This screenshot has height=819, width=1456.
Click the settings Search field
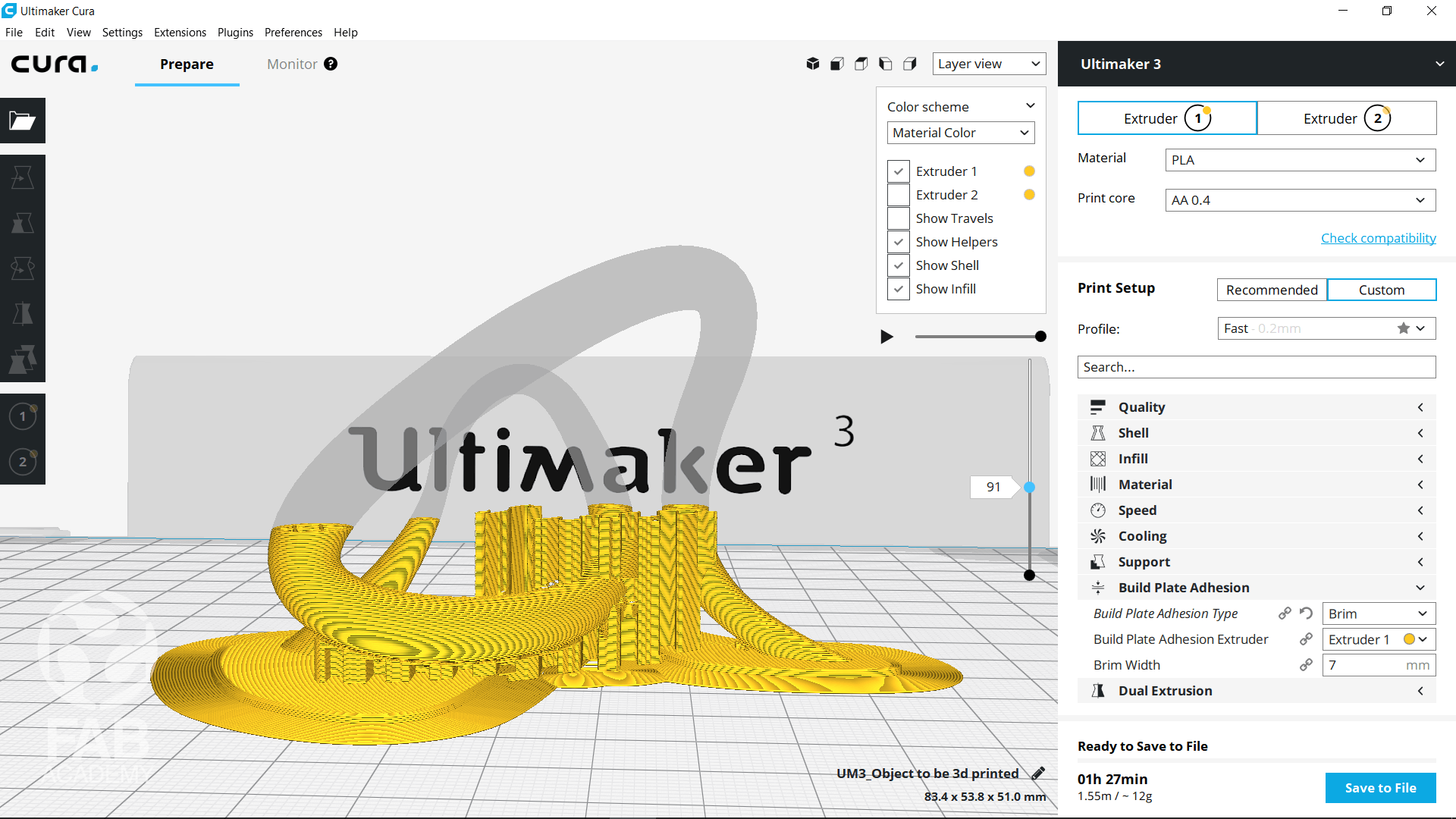coord(1257,367)
